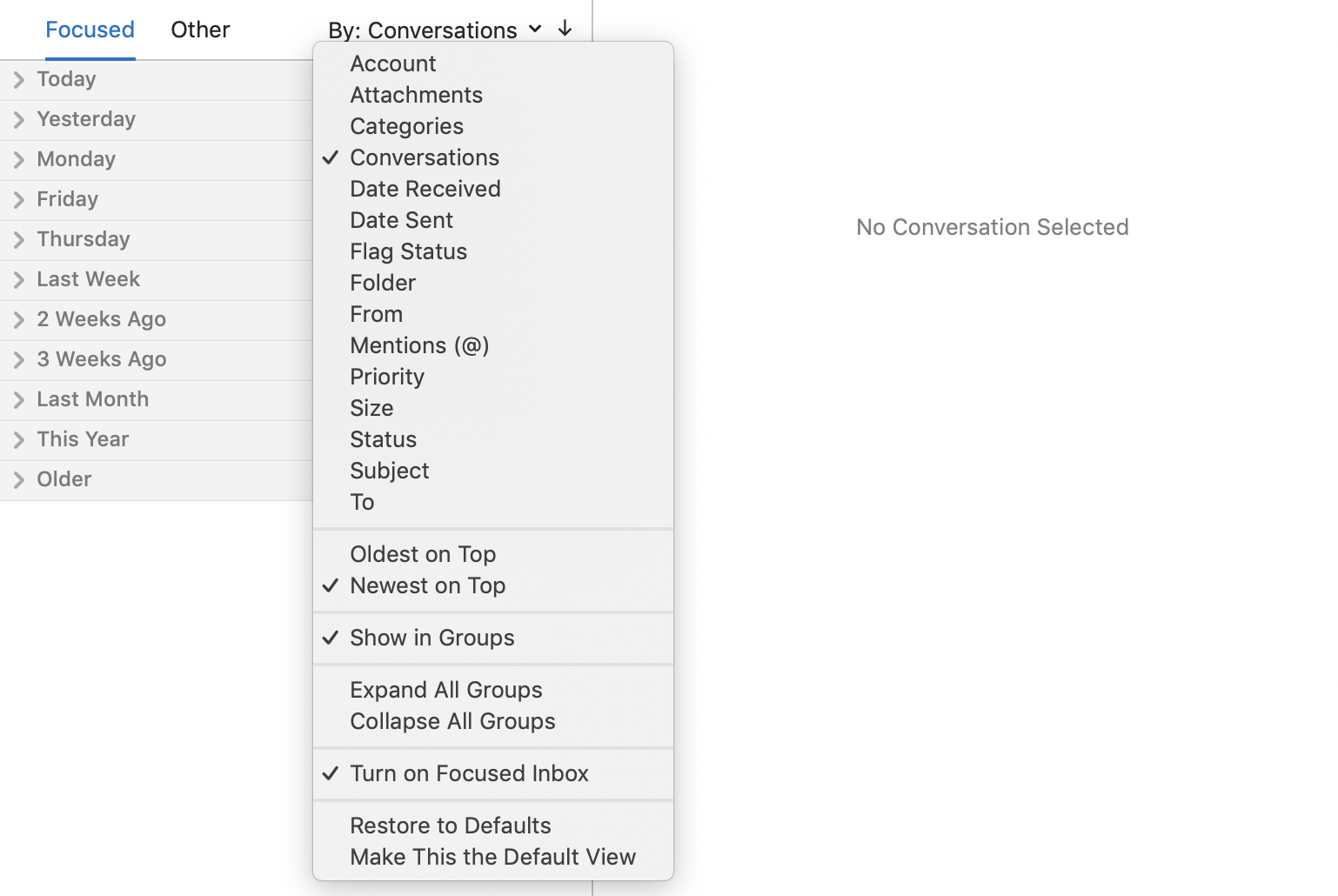Expand the Older group chevron
The height and width of the screenshot is (896, 1338).
pos(18,480)
